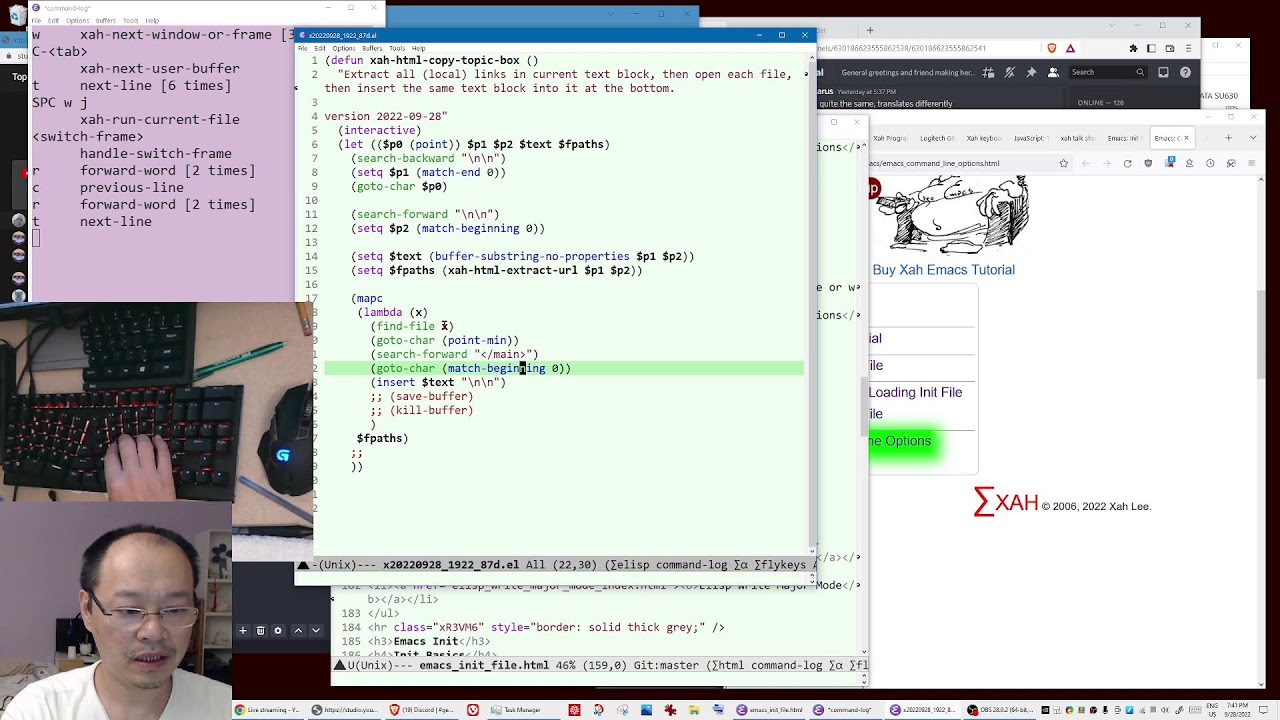Click the Discord pin icon

point(1032,72)
